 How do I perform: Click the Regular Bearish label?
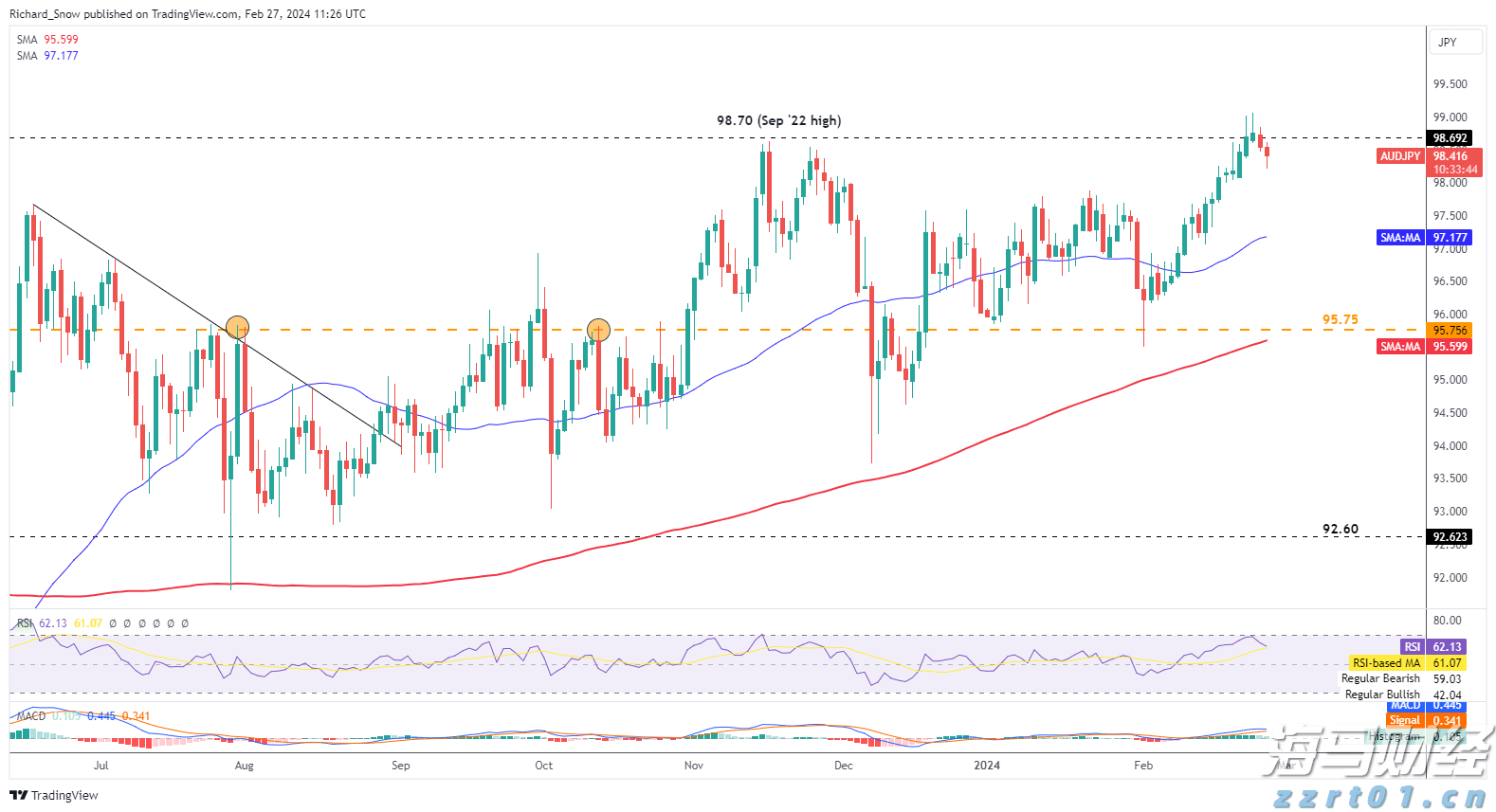pyautogui.click(x=1380, y=678)
